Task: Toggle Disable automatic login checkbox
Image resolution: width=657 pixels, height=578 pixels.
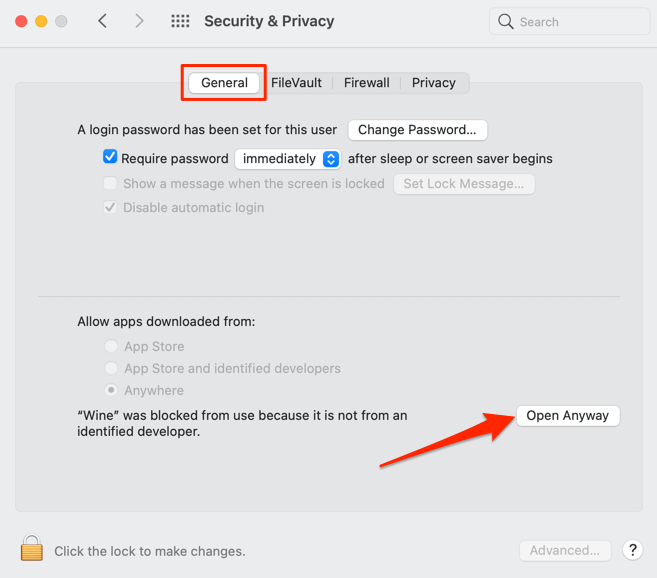Action: [110, 208]
